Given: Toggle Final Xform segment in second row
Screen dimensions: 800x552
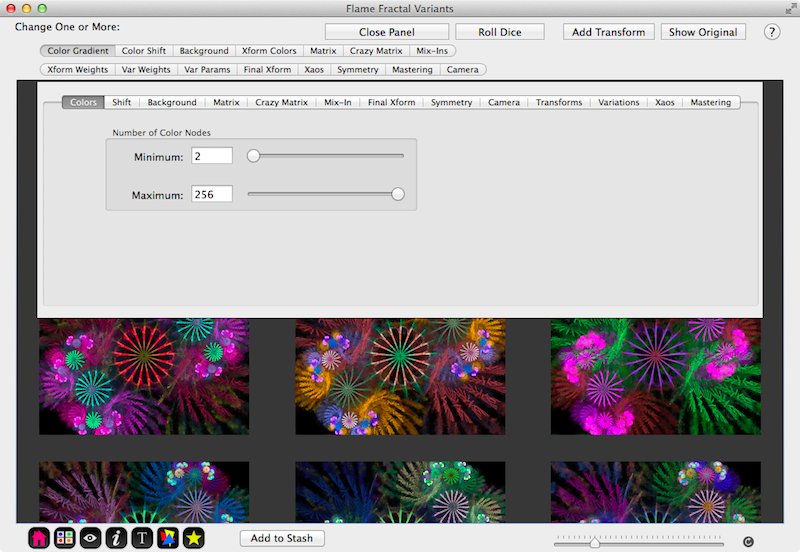Looking at the screenshot, I should (x=267, y=69).
